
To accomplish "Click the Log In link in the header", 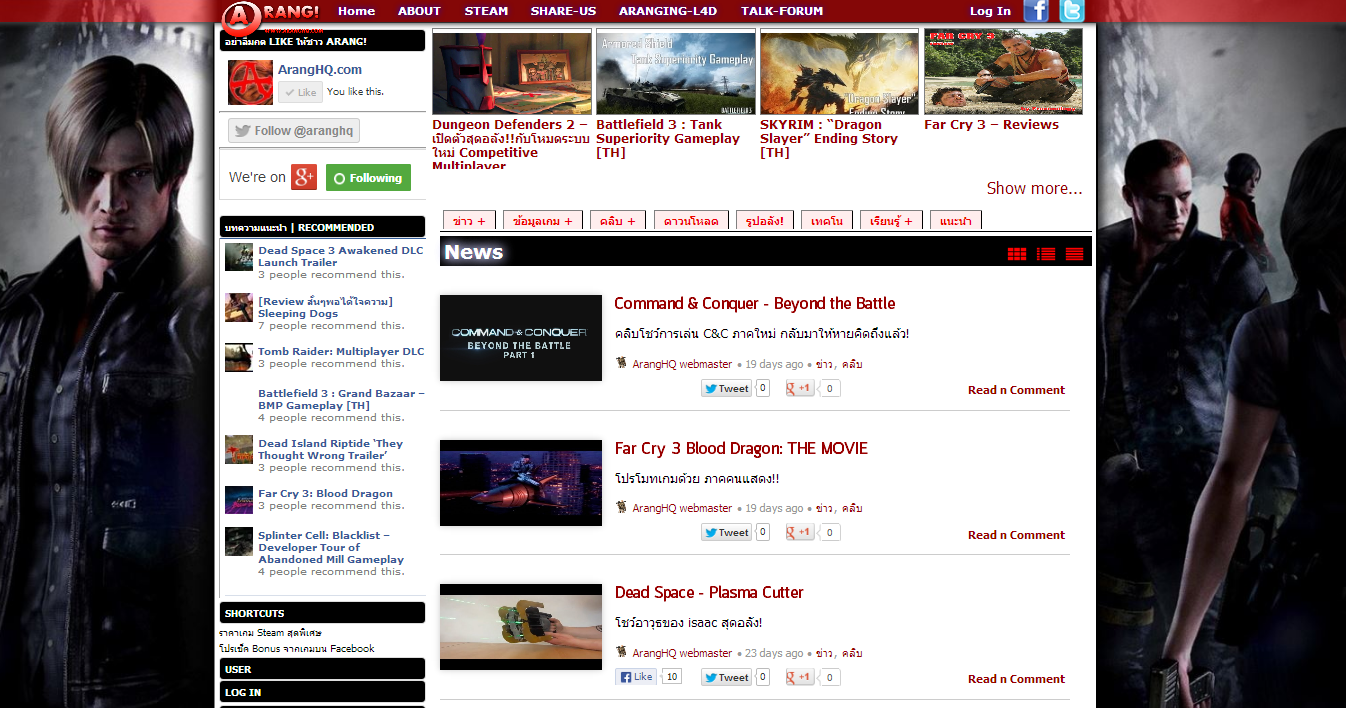I will [990, 11].
